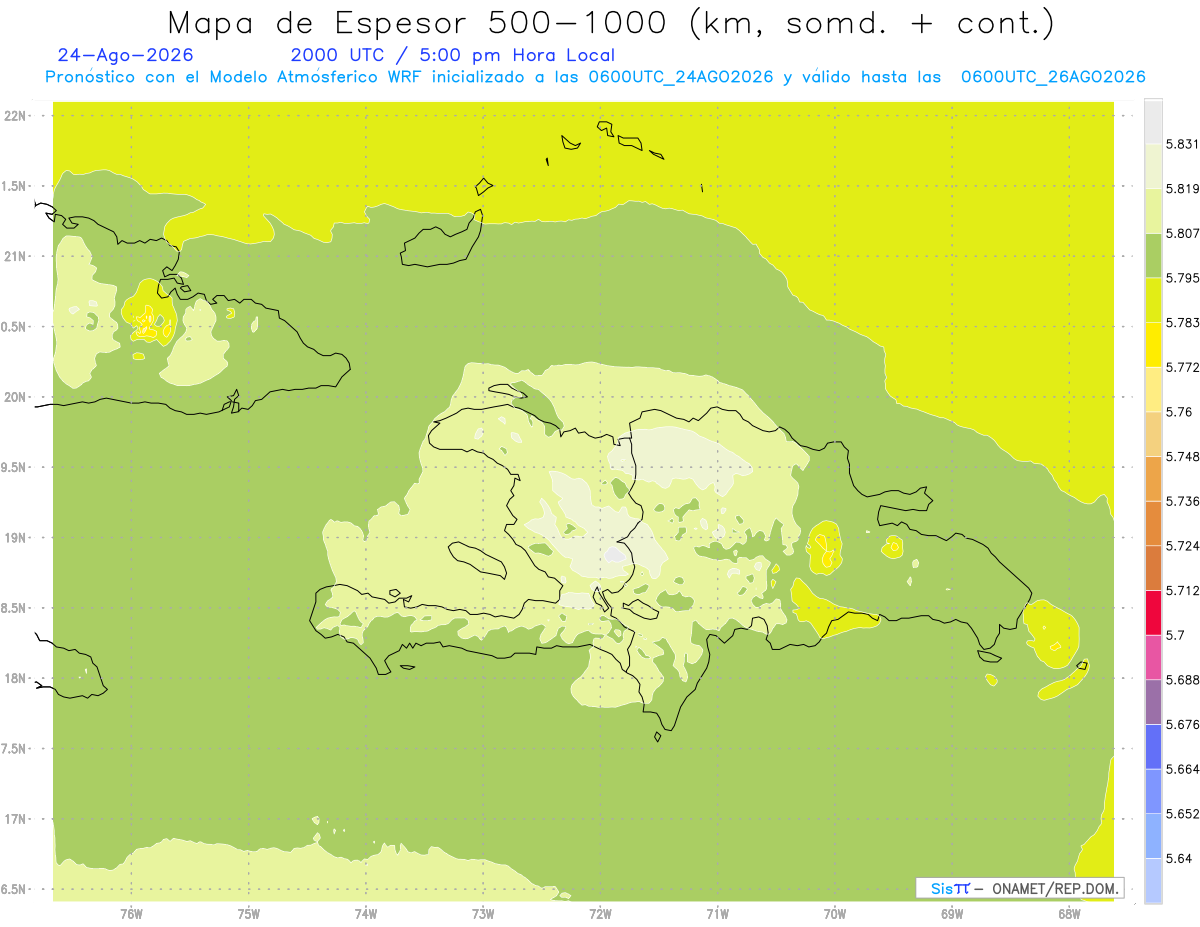Click the legend value "5.831"
The height and width of the screenshot is (927, 1200).
[x=1182, y=144]
